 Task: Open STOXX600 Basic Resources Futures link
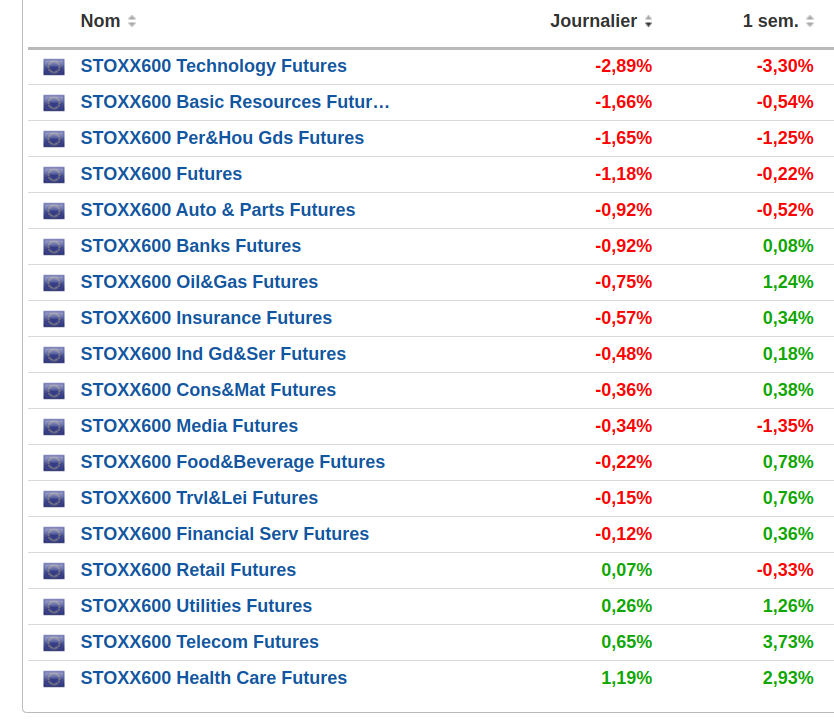(x=235, y=102)
